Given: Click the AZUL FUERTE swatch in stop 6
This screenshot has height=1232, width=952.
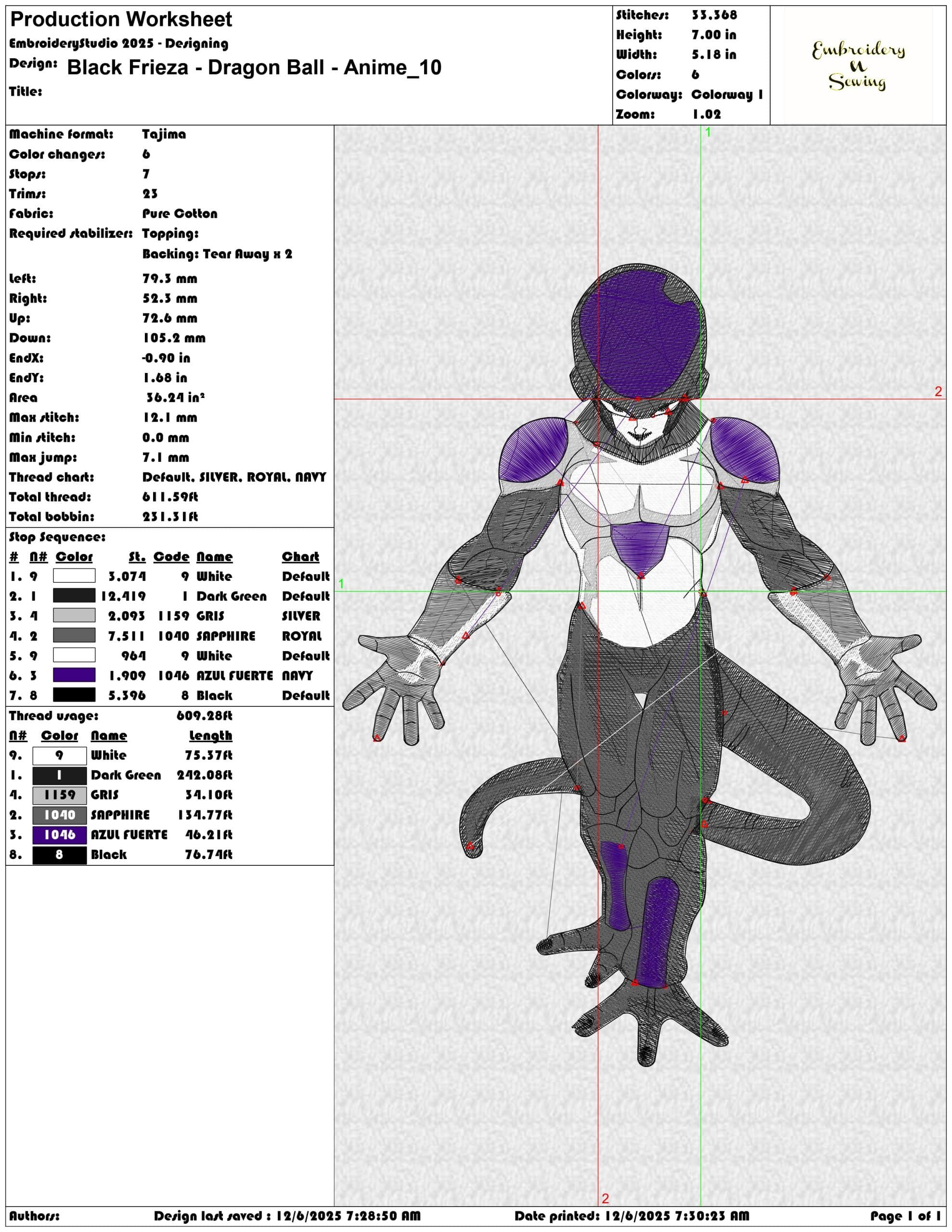Looking at the screenshot, I should click(74, 675).
